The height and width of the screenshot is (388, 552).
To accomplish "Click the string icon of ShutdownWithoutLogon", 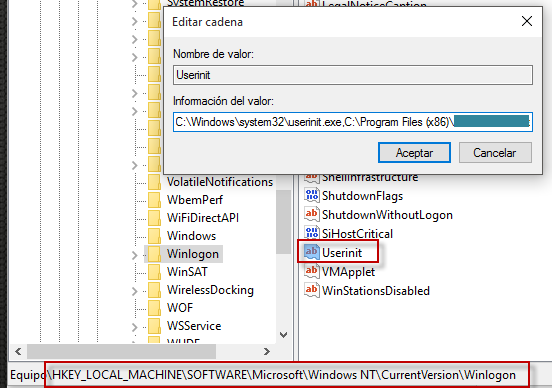I will pos(312,214).
